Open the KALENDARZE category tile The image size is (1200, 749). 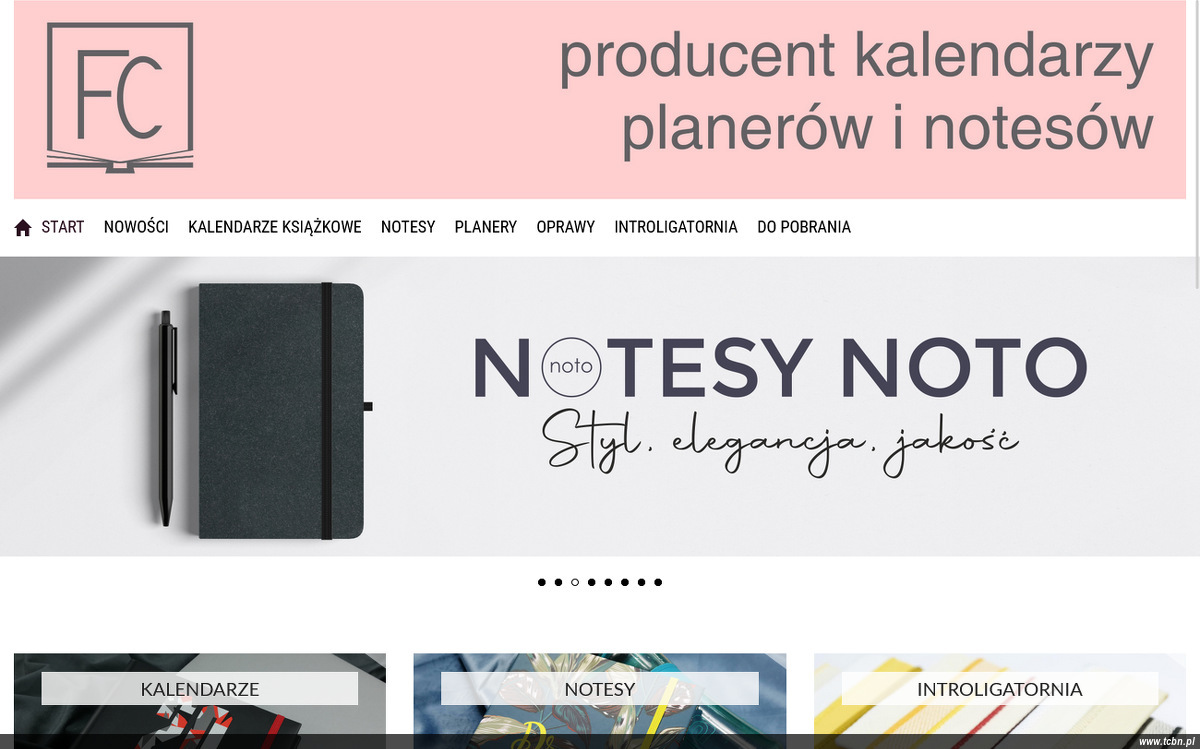(x=200, y=700)
